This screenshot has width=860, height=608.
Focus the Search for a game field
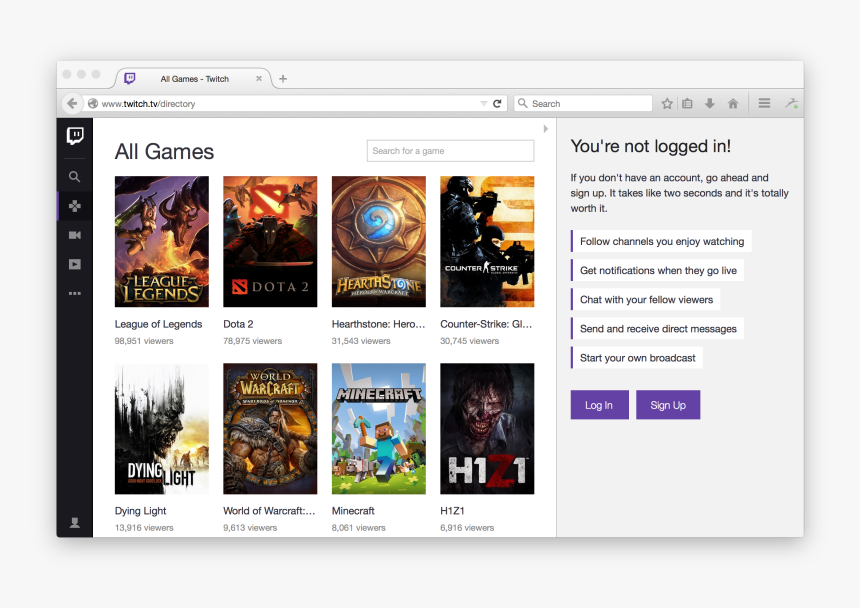tap(450, 151)
